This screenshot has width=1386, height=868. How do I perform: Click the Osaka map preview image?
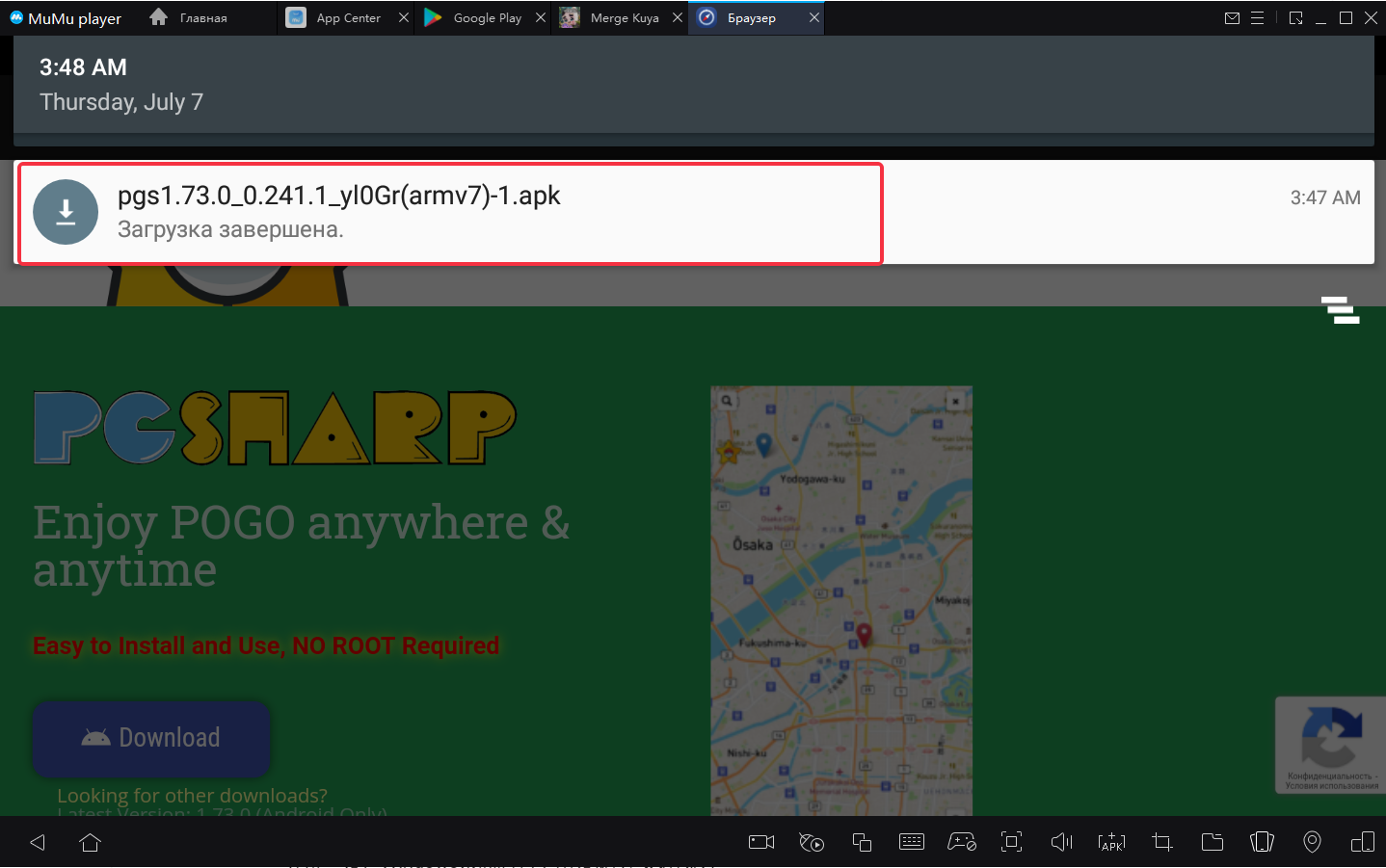tap(841, 601)
